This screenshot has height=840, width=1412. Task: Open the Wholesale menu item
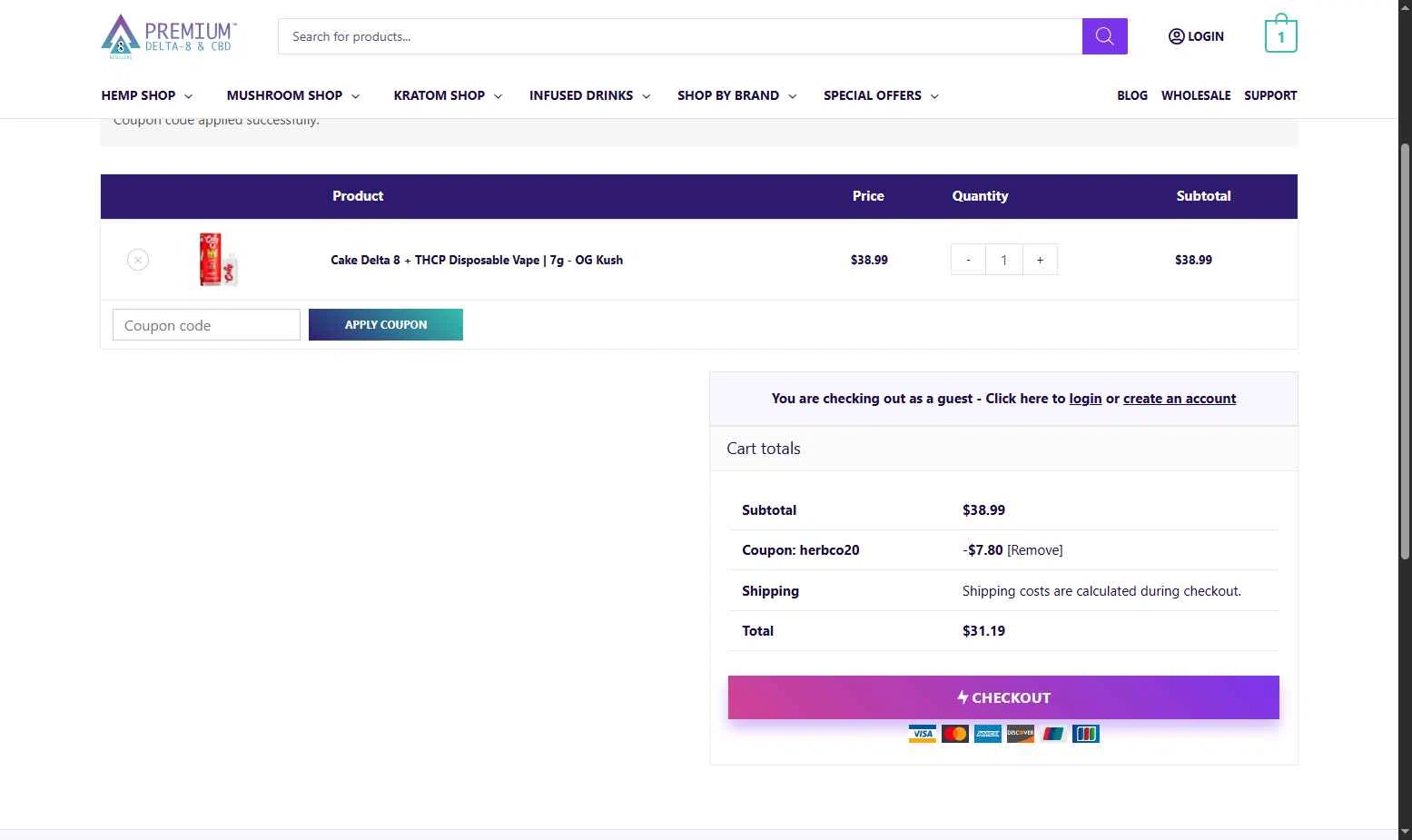click(1196, 95)
